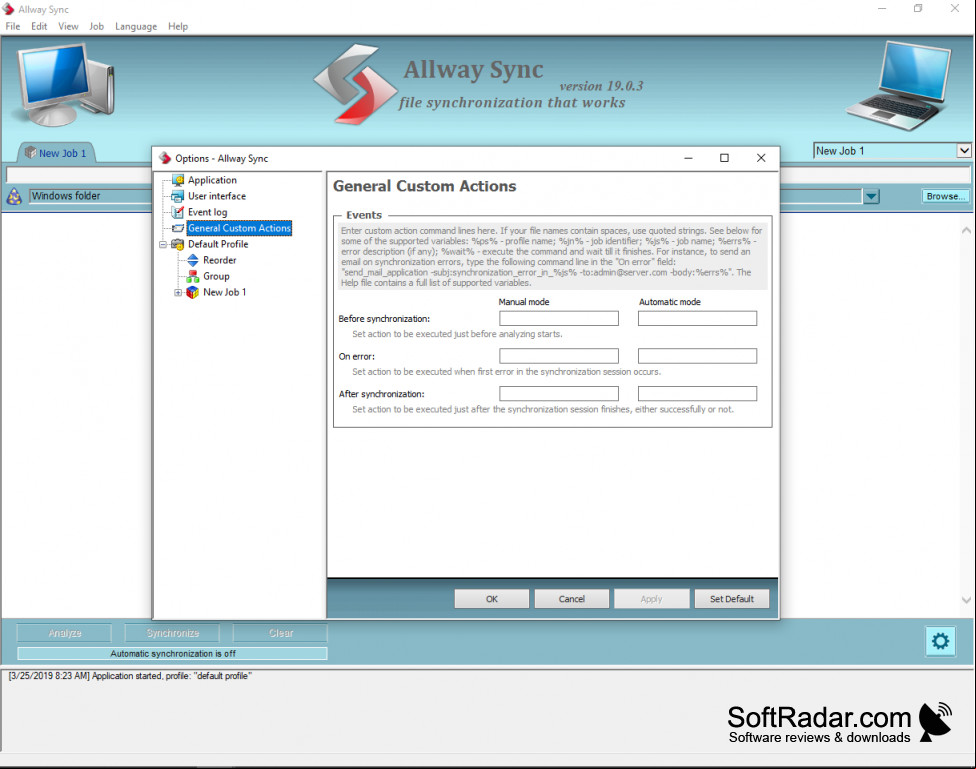This screenshot has width=976, height=769.
Task: Open the Windows folder type dropdown
Action: tap(90, 196)
